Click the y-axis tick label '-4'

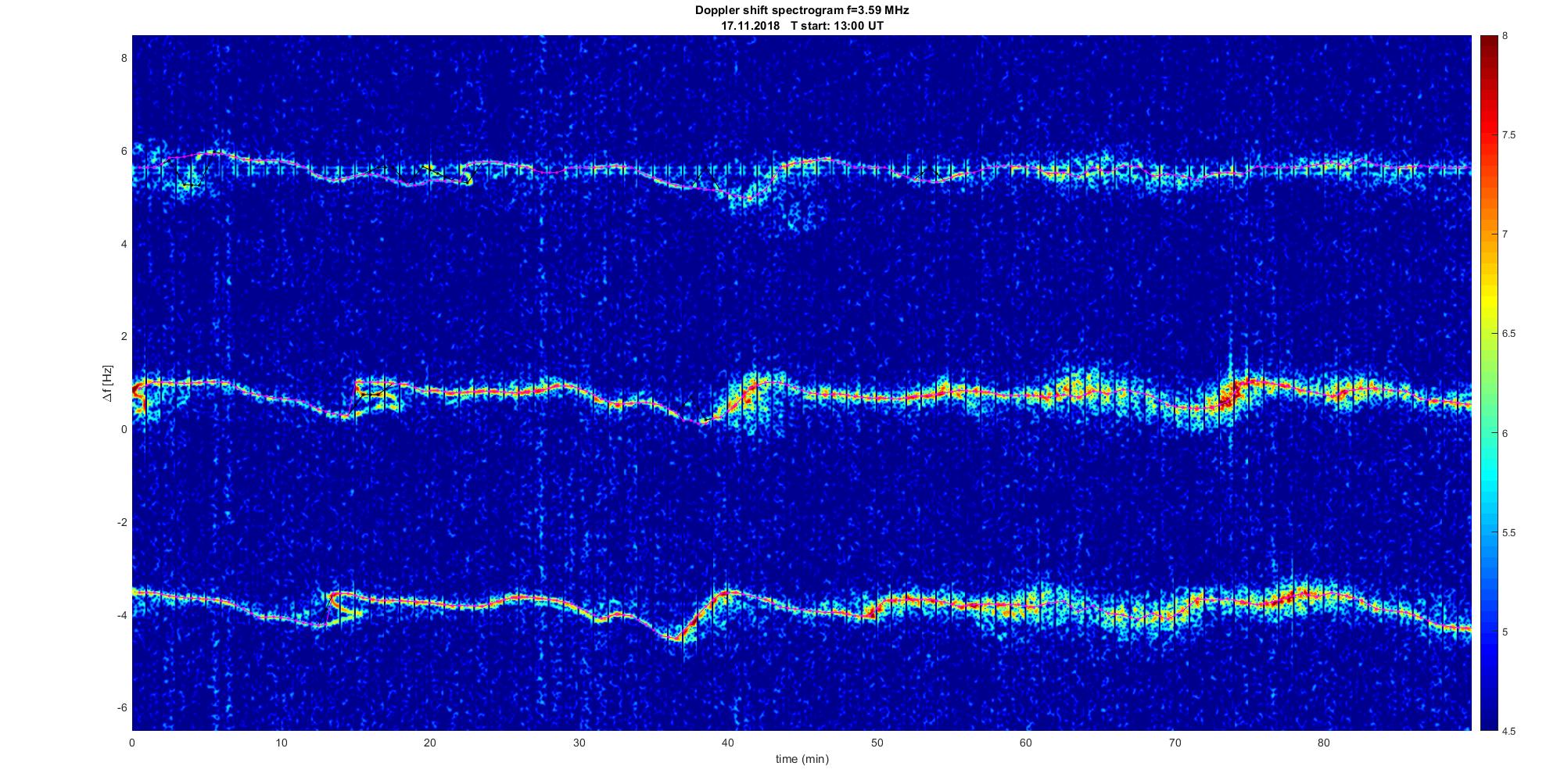121,615
